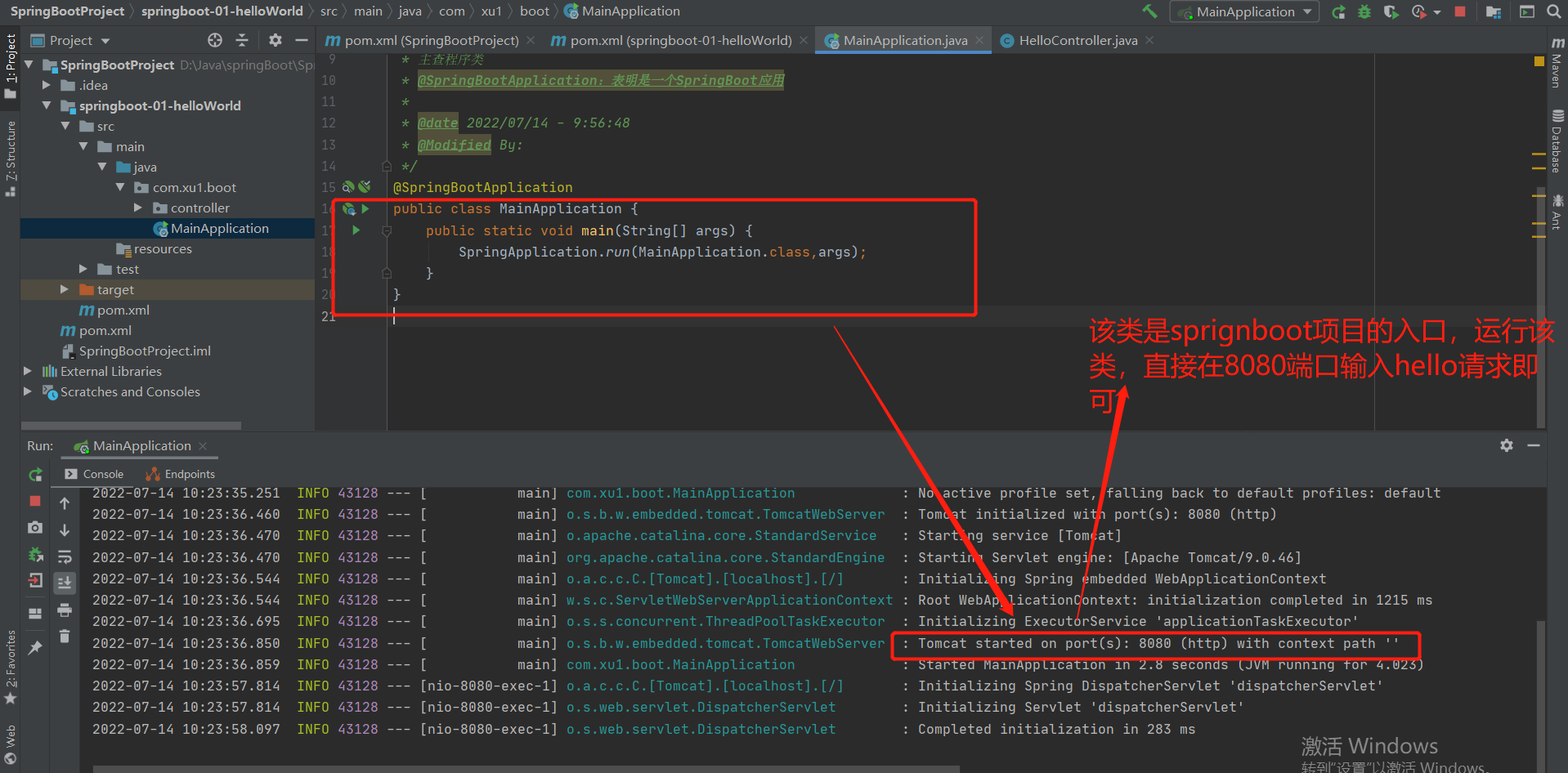1568x773 pixels.
Task: Close the HelloController.java tab
Action: 1149,40
